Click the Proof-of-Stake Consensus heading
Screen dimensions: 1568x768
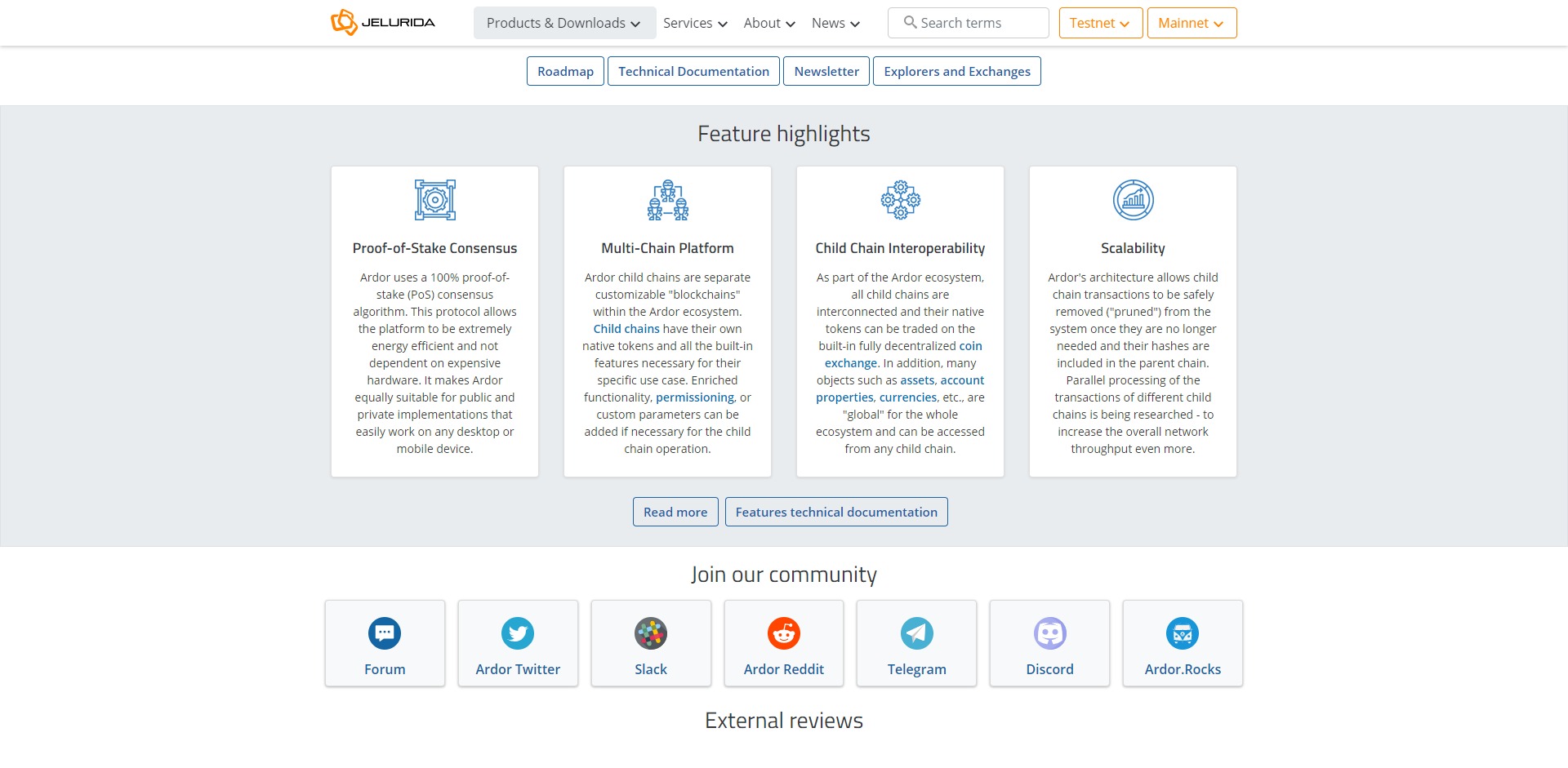point(434,248)
